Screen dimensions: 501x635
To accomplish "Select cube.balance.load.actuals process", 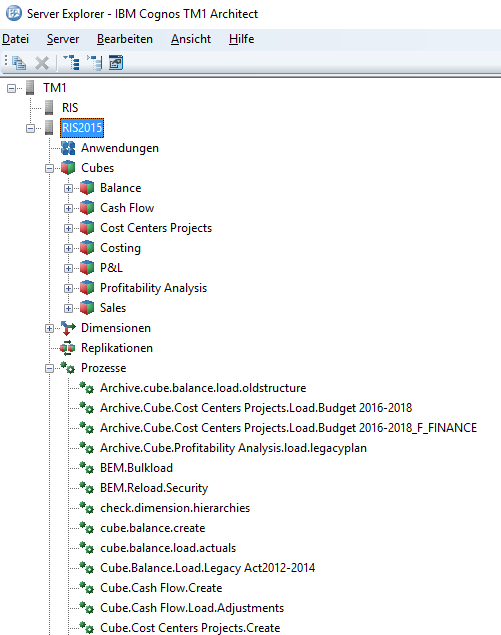I will pyautogui.click(x=168, y=548).
